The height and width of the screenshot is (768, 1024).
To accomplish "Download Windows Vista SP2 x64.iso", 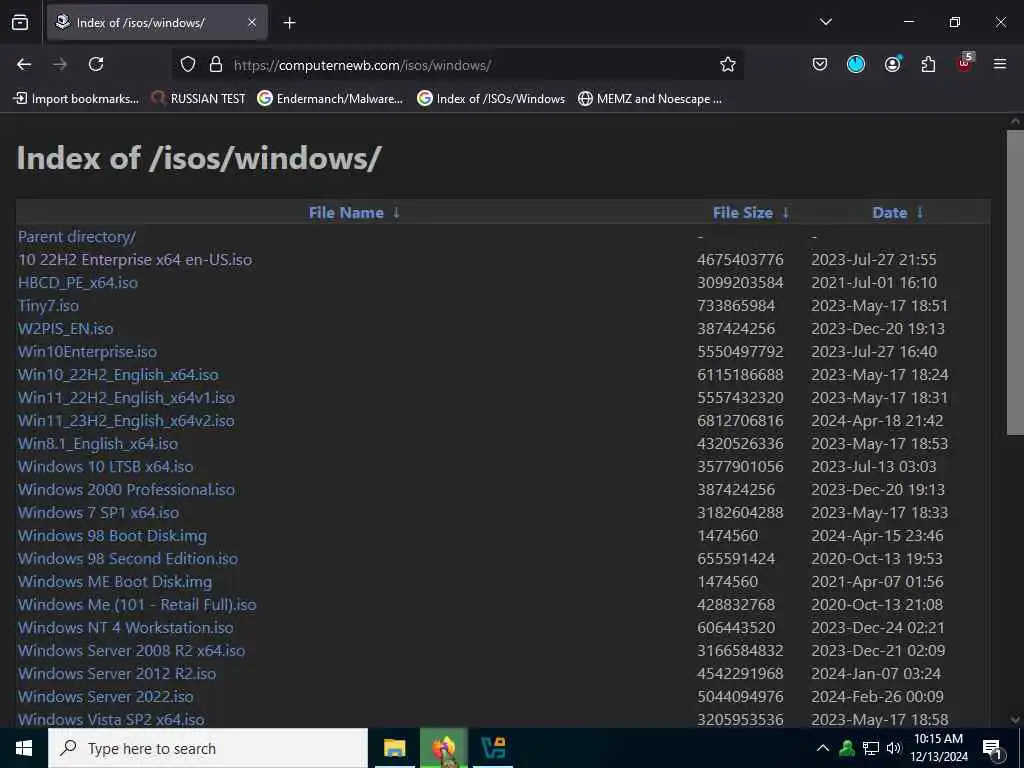I will click(111, 719).
